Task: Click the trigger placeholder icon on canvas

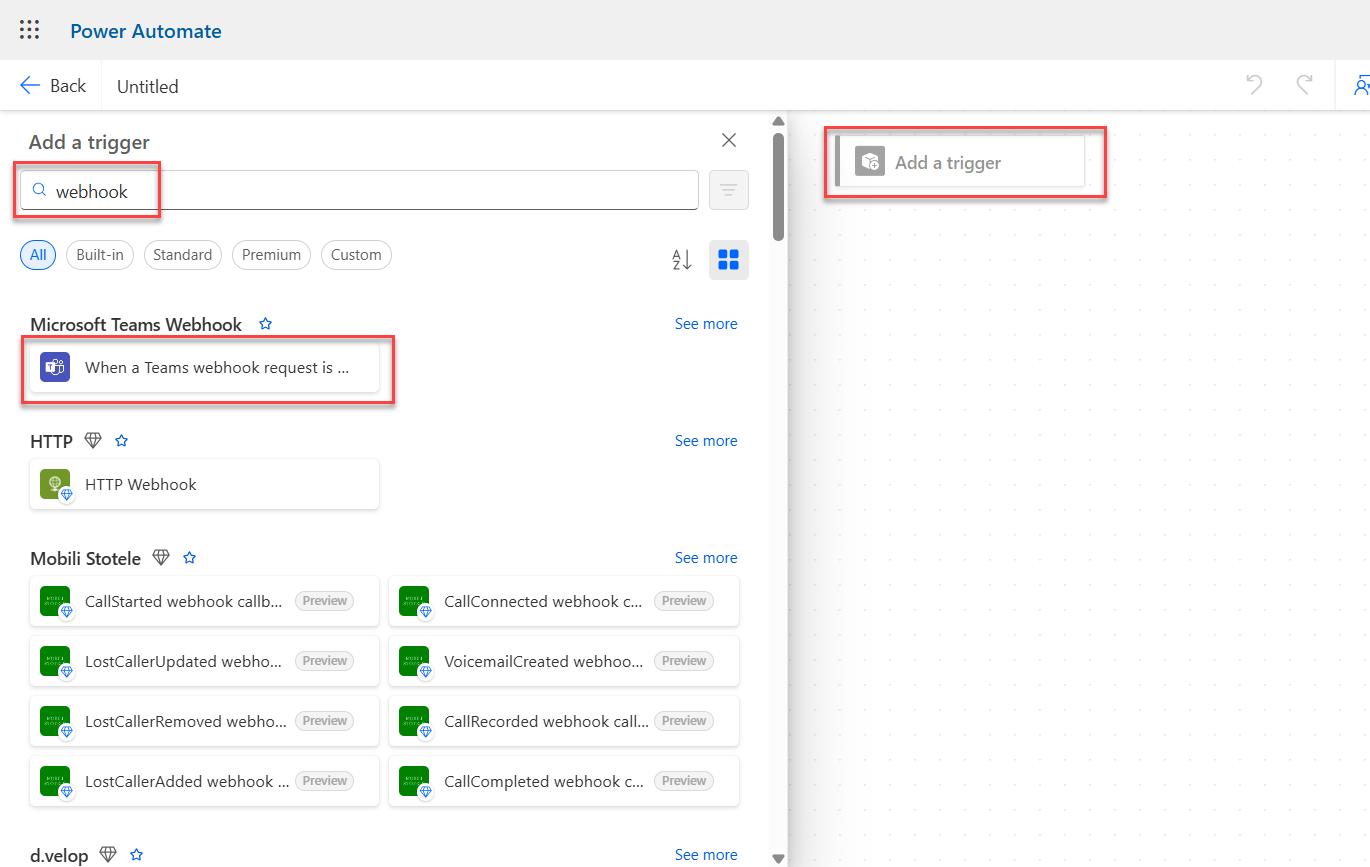Action: [870, 162]
